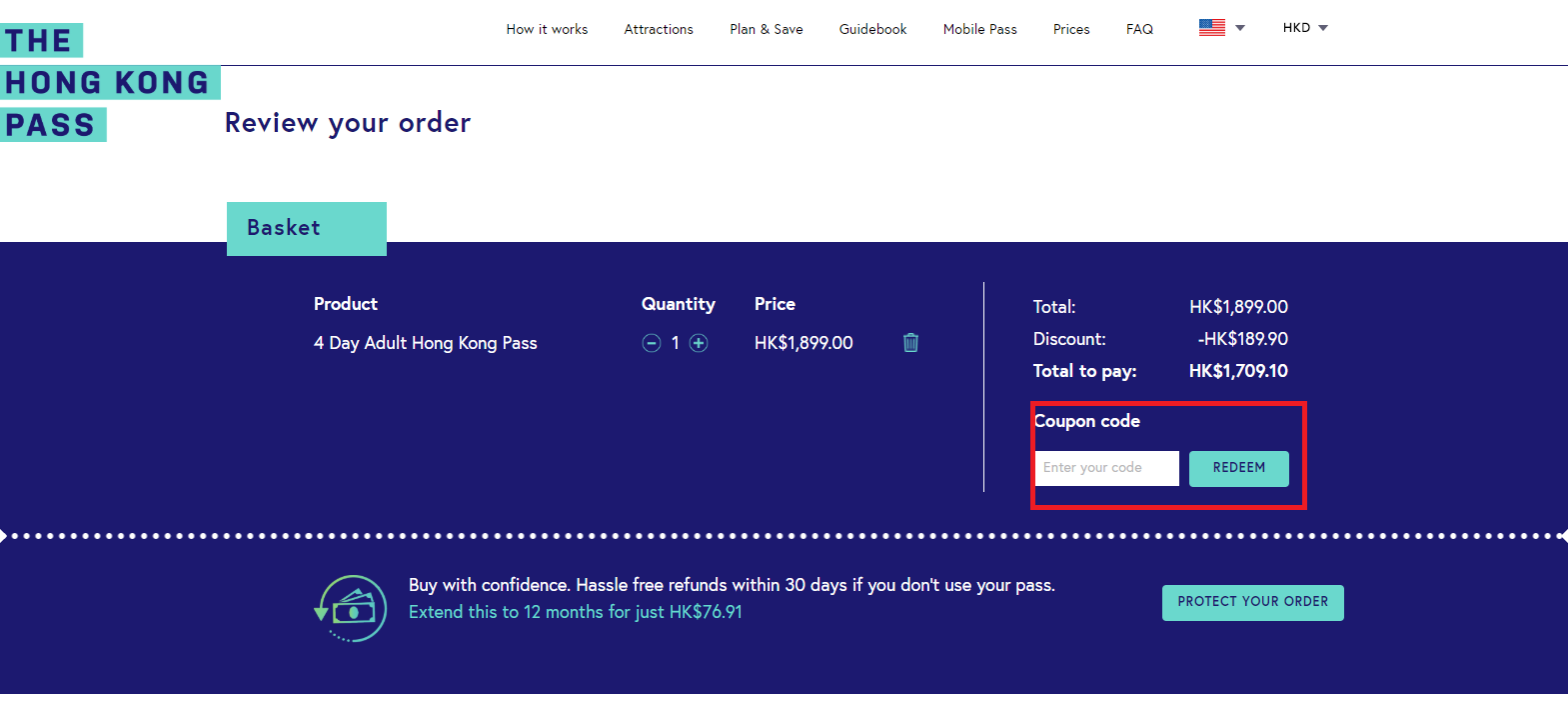Click PROTECT YOUR ORDER button
The width and height of the screenshot is (1568, 719).
pyautogui.click(x=1253, y=602)
